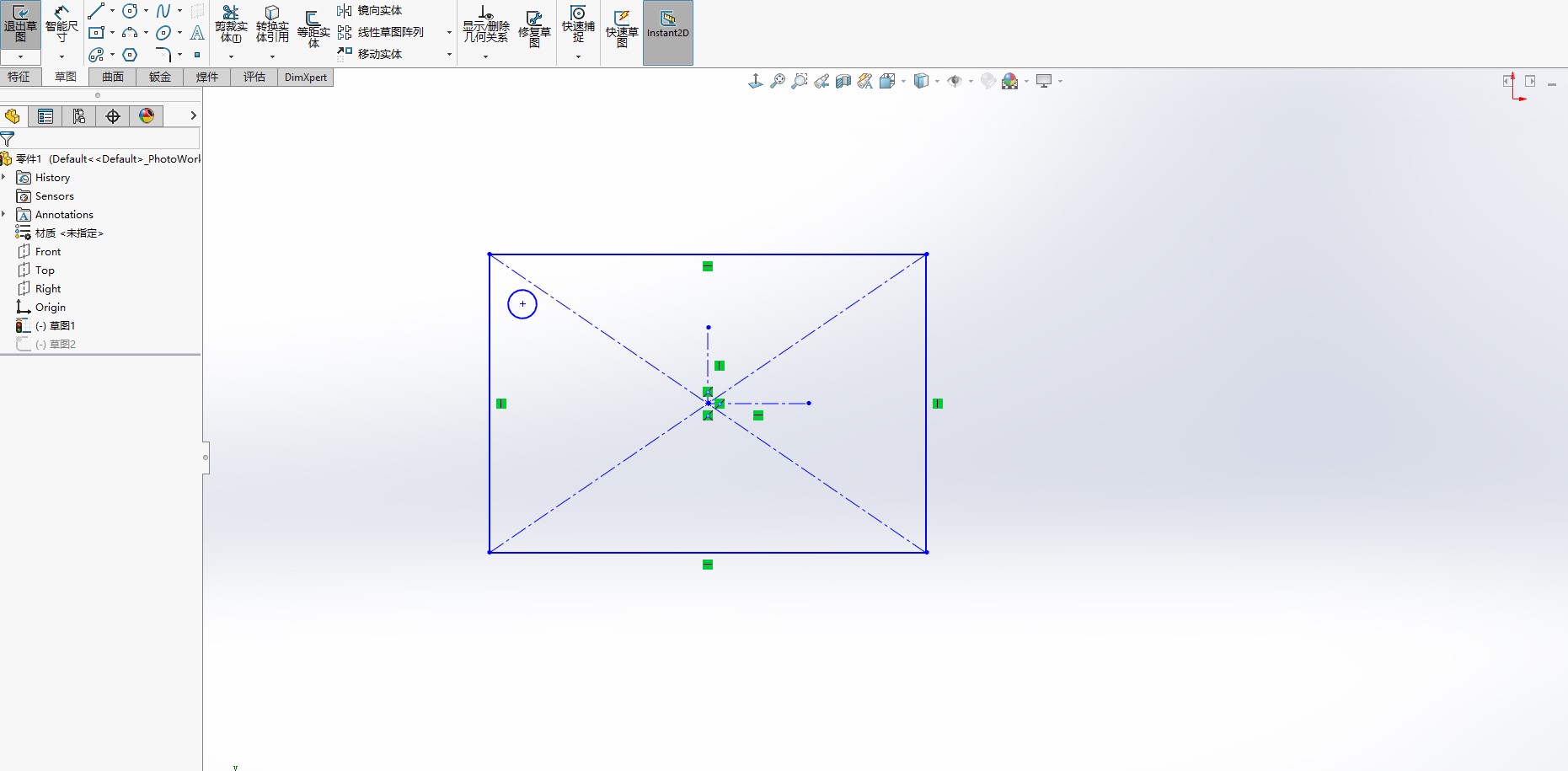Select the Spline sketch tool
This screenshot has width=1568, height=771.
163,11
